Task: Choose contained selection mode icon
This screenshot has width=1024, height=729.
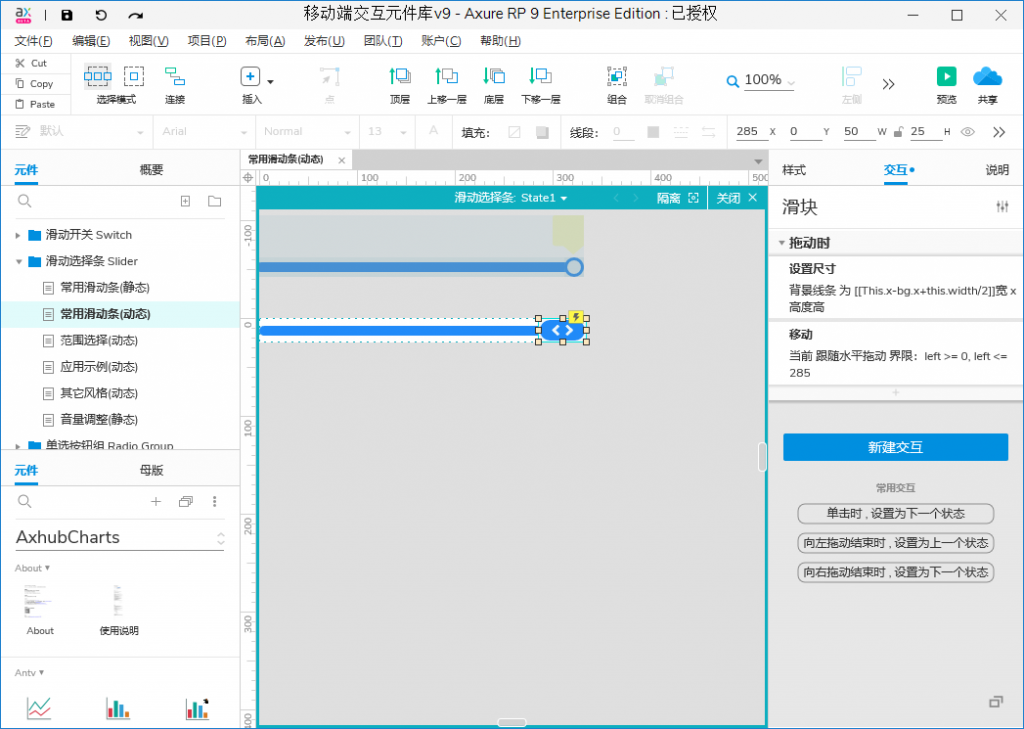Action: click(134, 76)
